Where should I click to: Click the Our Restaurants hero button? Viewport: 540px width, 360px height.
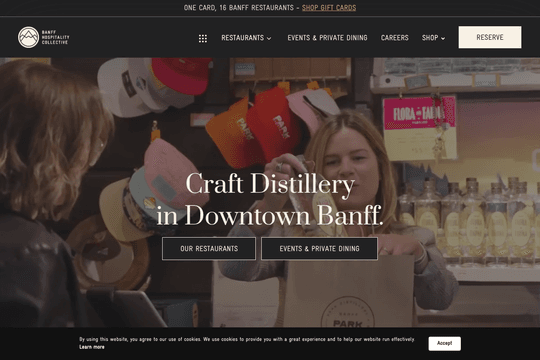pyautogui.click(x=209, y=248)
